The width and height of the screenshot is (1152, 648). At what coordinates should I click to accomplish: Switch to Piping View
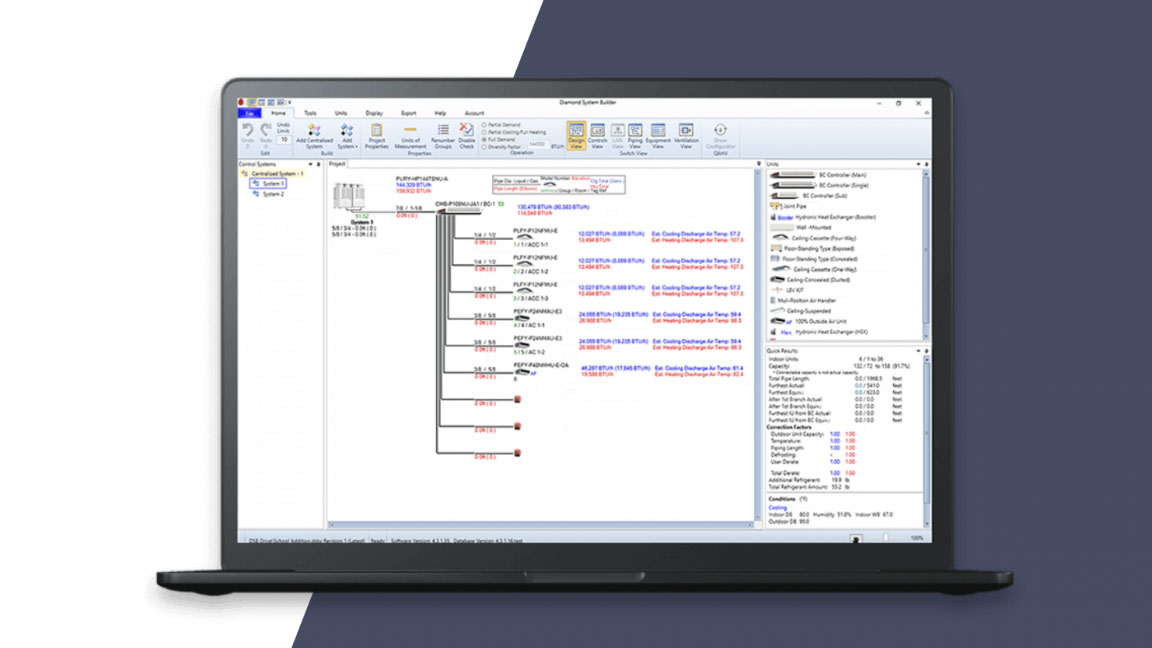coord(635,137)
